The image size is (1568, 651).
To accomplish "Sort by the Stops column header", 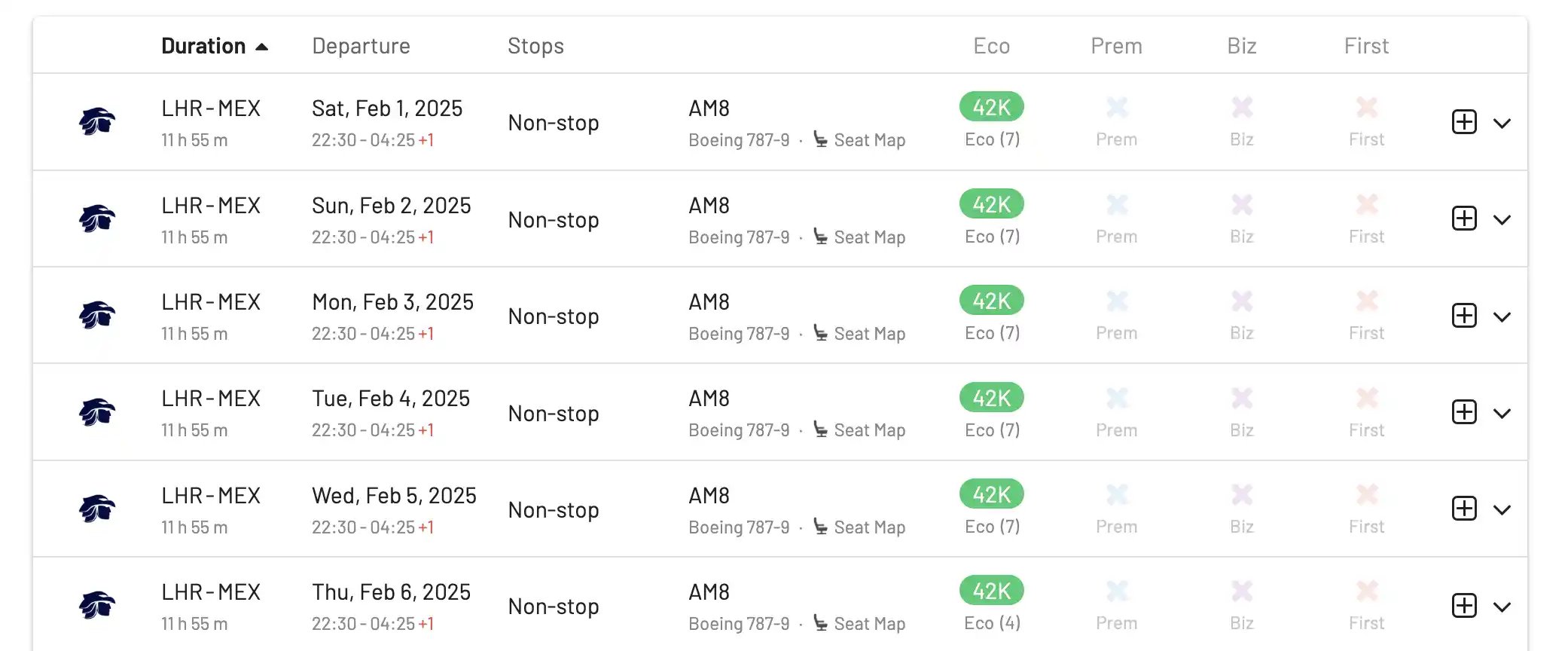I will tap(535, 46).
